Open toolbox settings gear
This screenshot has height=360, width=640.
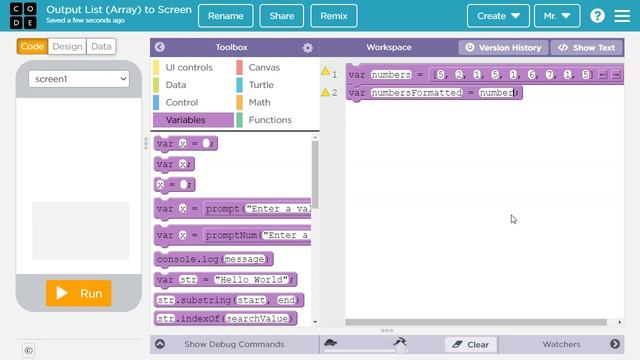click(x=308, y=48)
